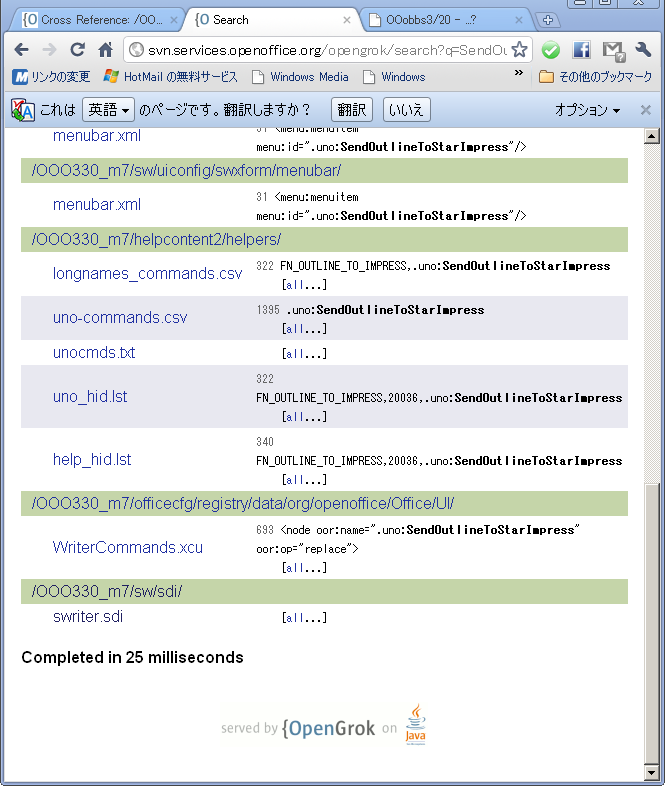The image size is (665, 786).
Task: Close the Cross Reference tab
Action: (x=174, y=20)
